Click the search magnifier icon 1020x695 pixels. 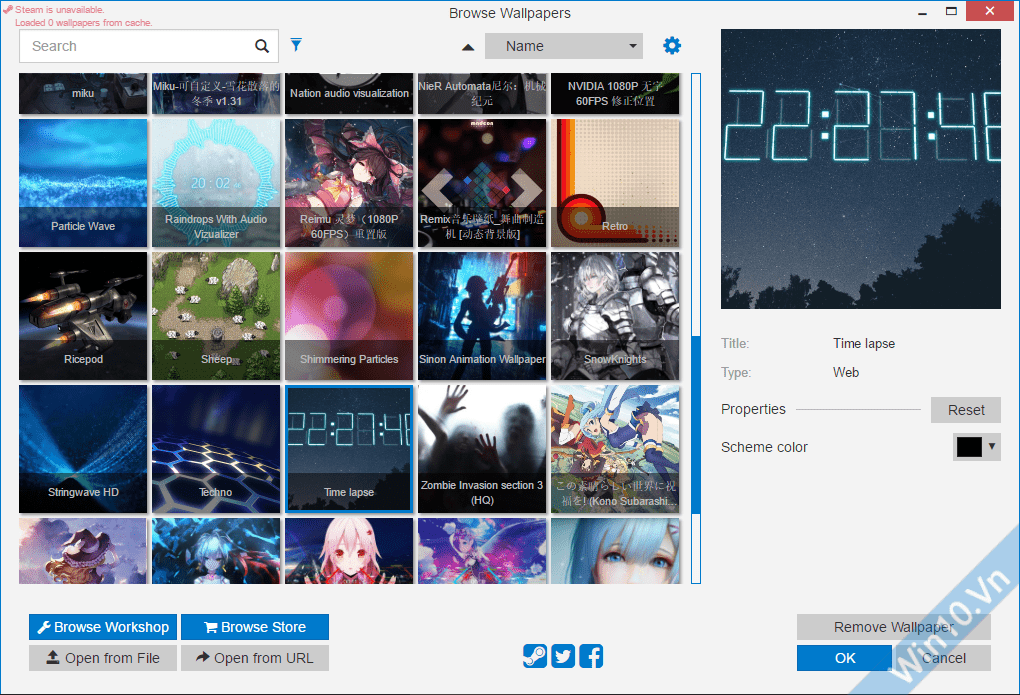(262, 46)
